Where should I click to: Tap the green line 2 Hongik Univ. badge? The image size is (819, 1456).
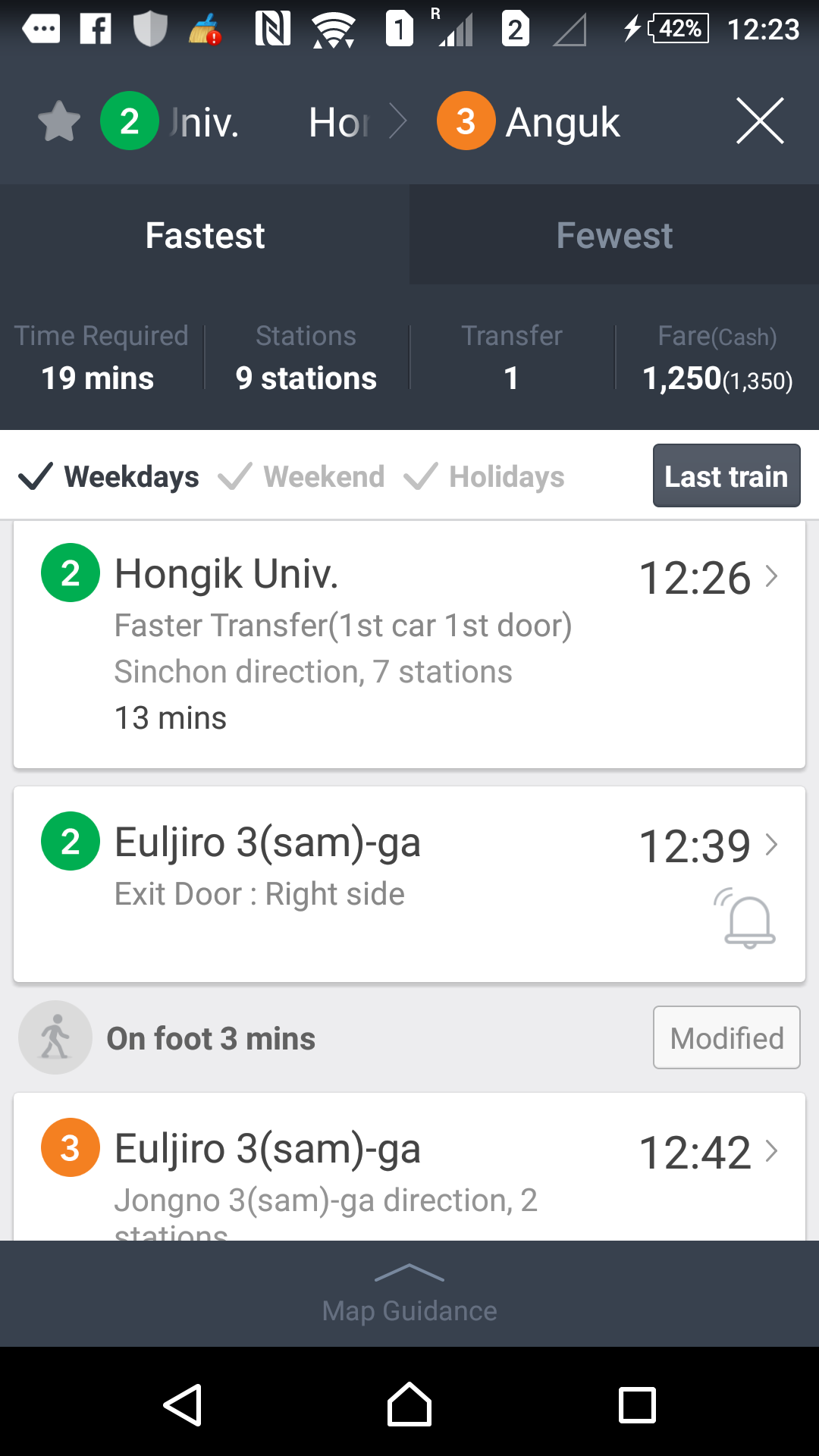tap(130, 121)
